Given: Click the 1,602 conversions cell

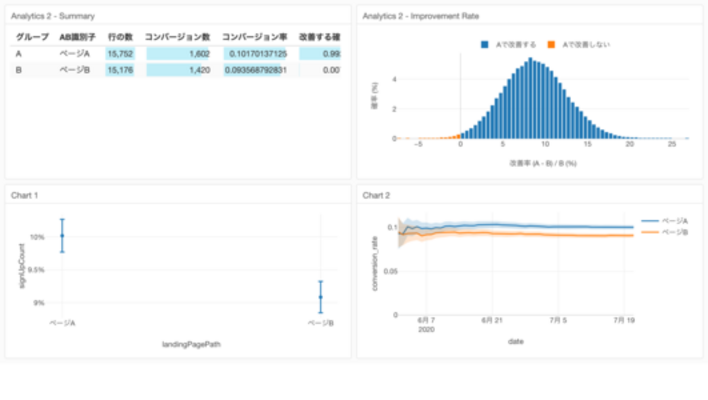Looking at the screenshot, I should (x=178, y=54).
